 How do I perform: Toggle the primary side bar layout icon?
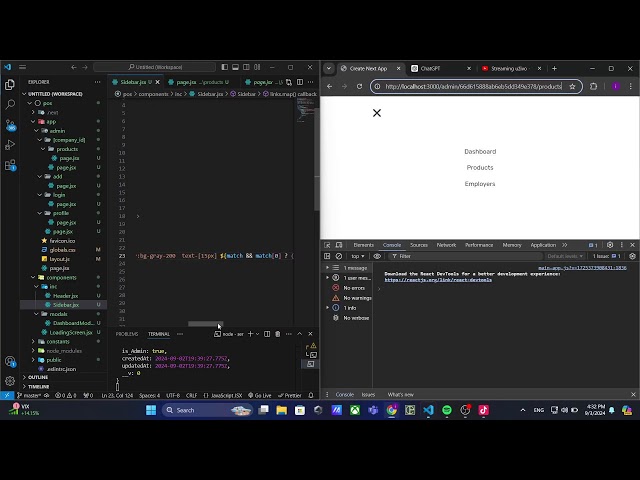(x=224, y=67)
